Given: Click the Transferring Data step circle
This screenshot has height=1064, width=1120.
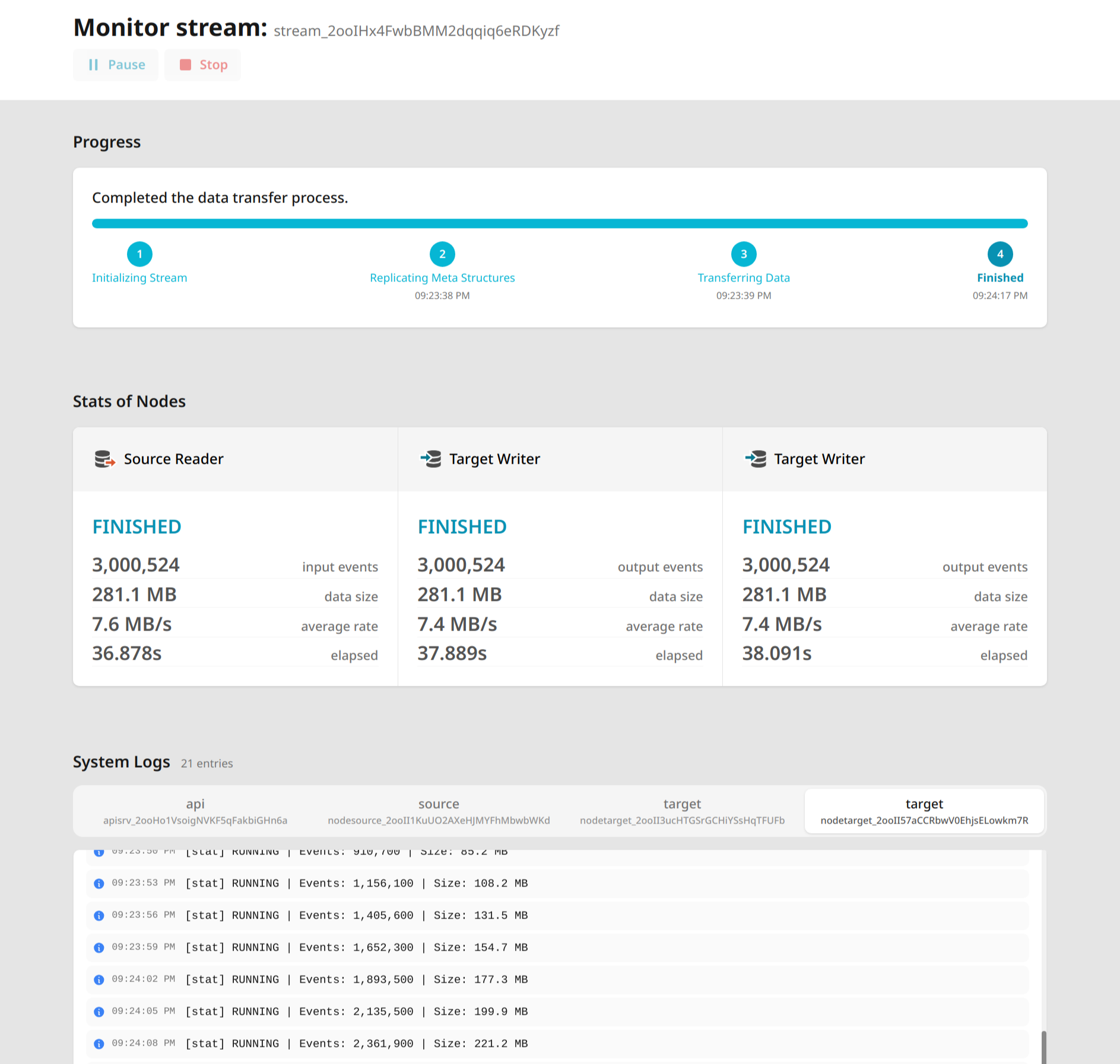Looking at the screenshot, I should click(x=743, y=255).
